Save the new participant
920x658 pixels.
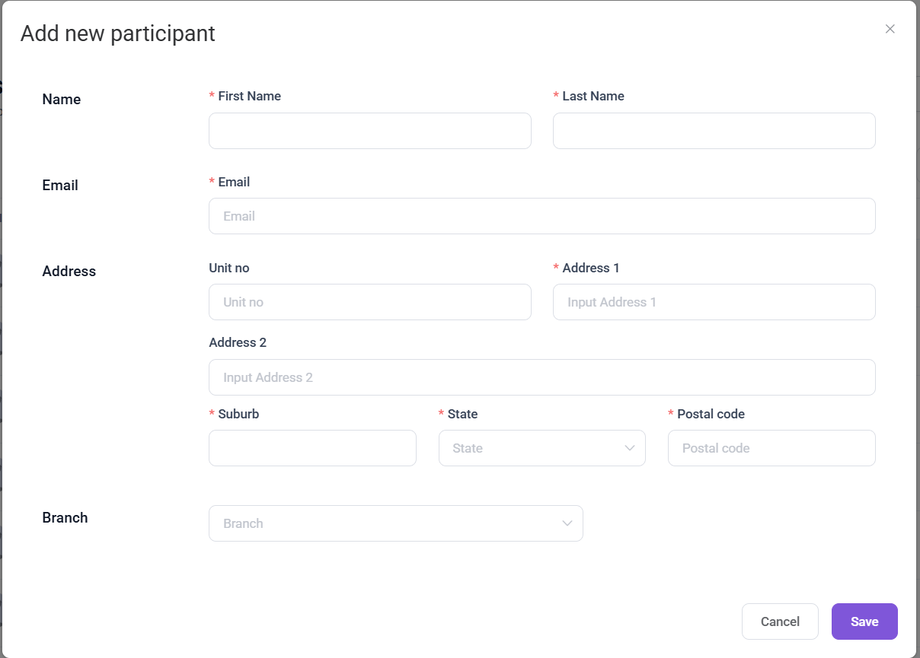click(864, 621)
